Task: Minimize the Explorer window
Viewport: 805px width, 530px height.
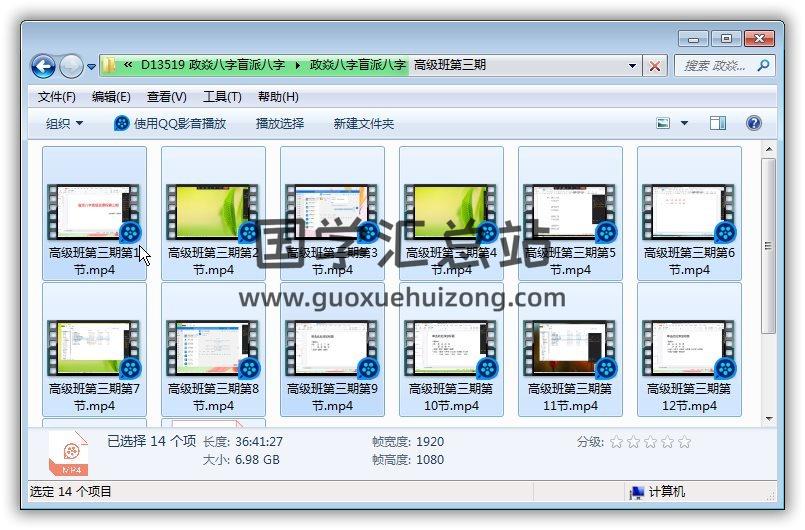Action: point(693,39)
